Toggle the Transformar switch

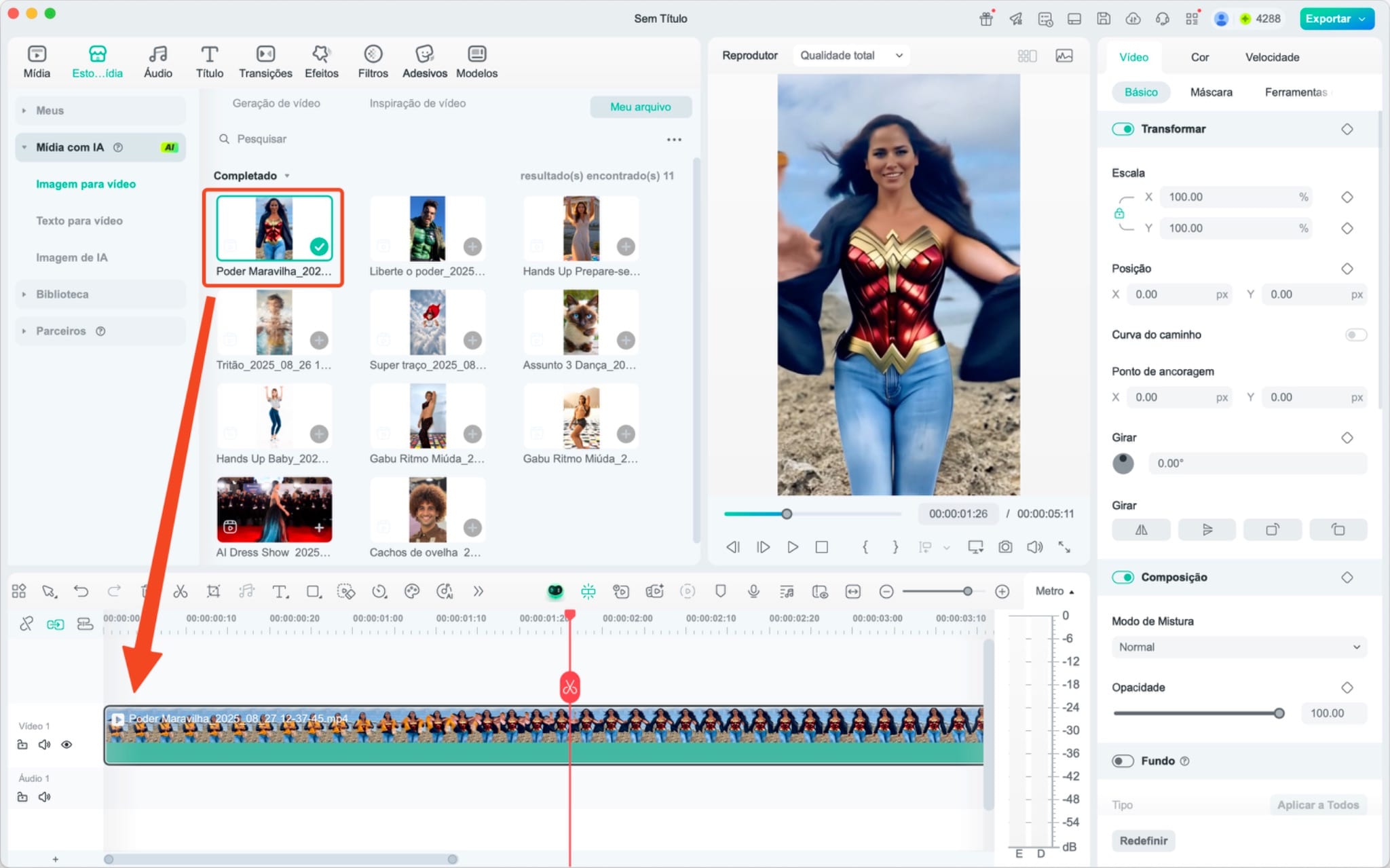tap(1123, 129)
